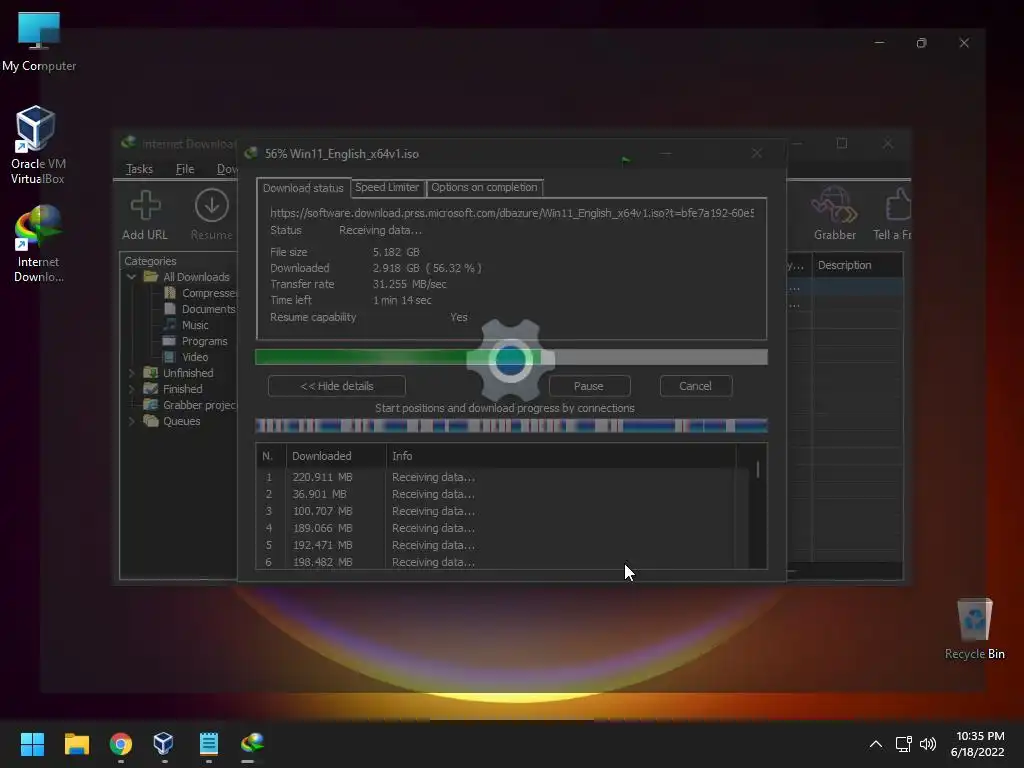Image resolution: width=1024 pixels, height=768 pixels.
Task: Click the connections progress segment bar
Action: tap(511, 426)
